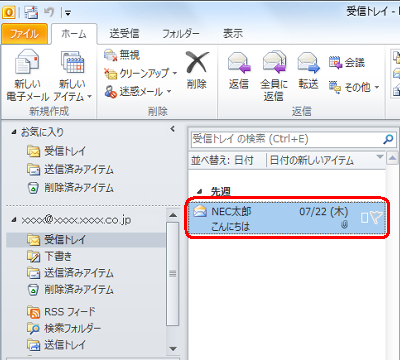
Task: Click 全員に返信 (Reply All)
Action: coord(274,76)
